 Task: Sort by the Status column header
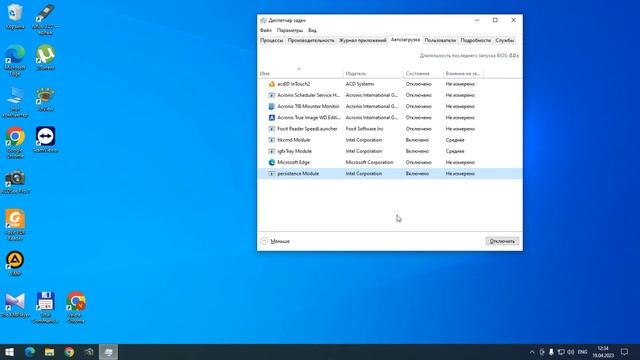click(423, 73)
